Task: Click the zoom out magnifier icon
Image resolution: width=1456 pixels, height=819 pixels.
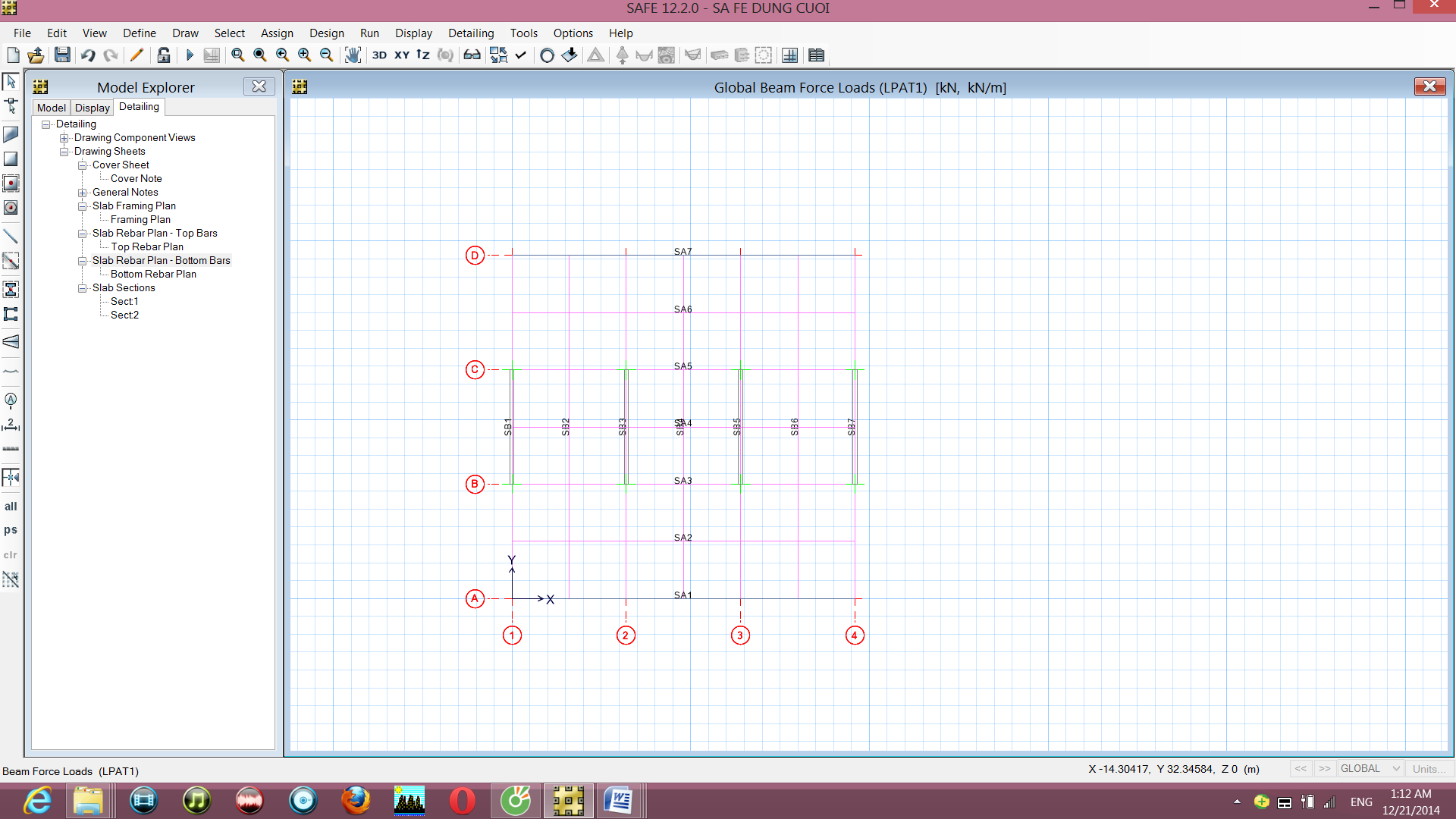Action: tap(327, 55)
